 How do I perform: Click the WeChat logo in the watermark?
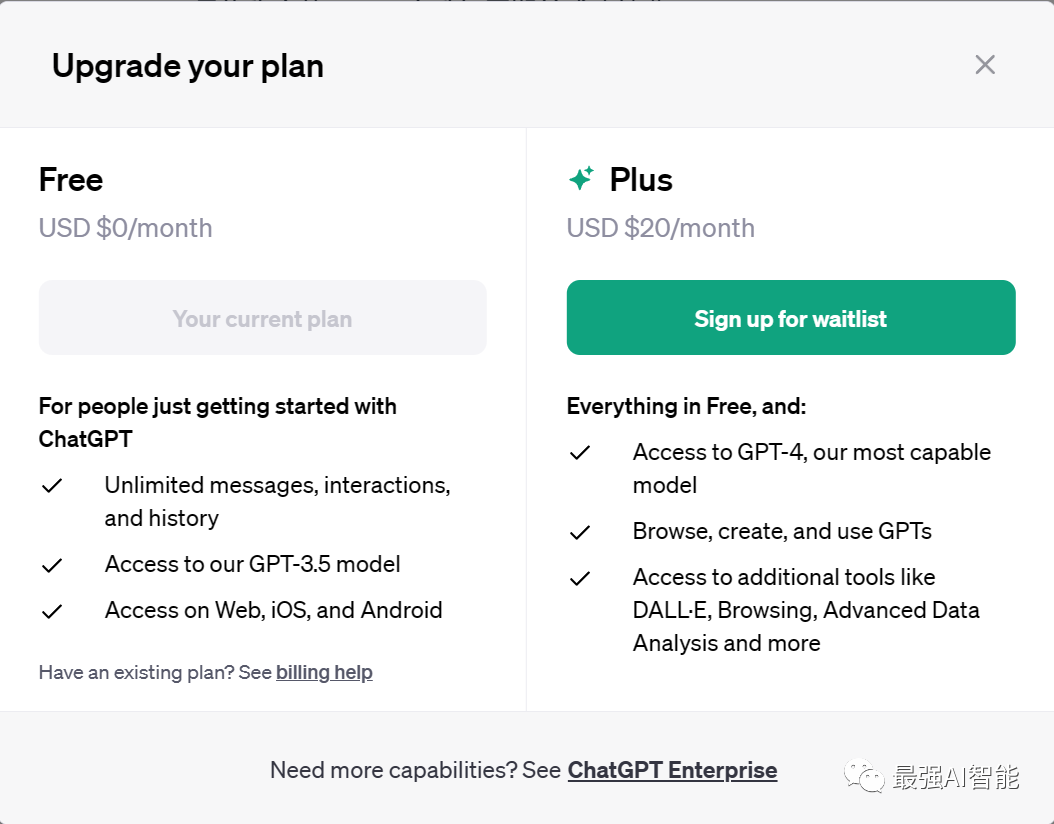pyautogui.click(x=864, y=775)
